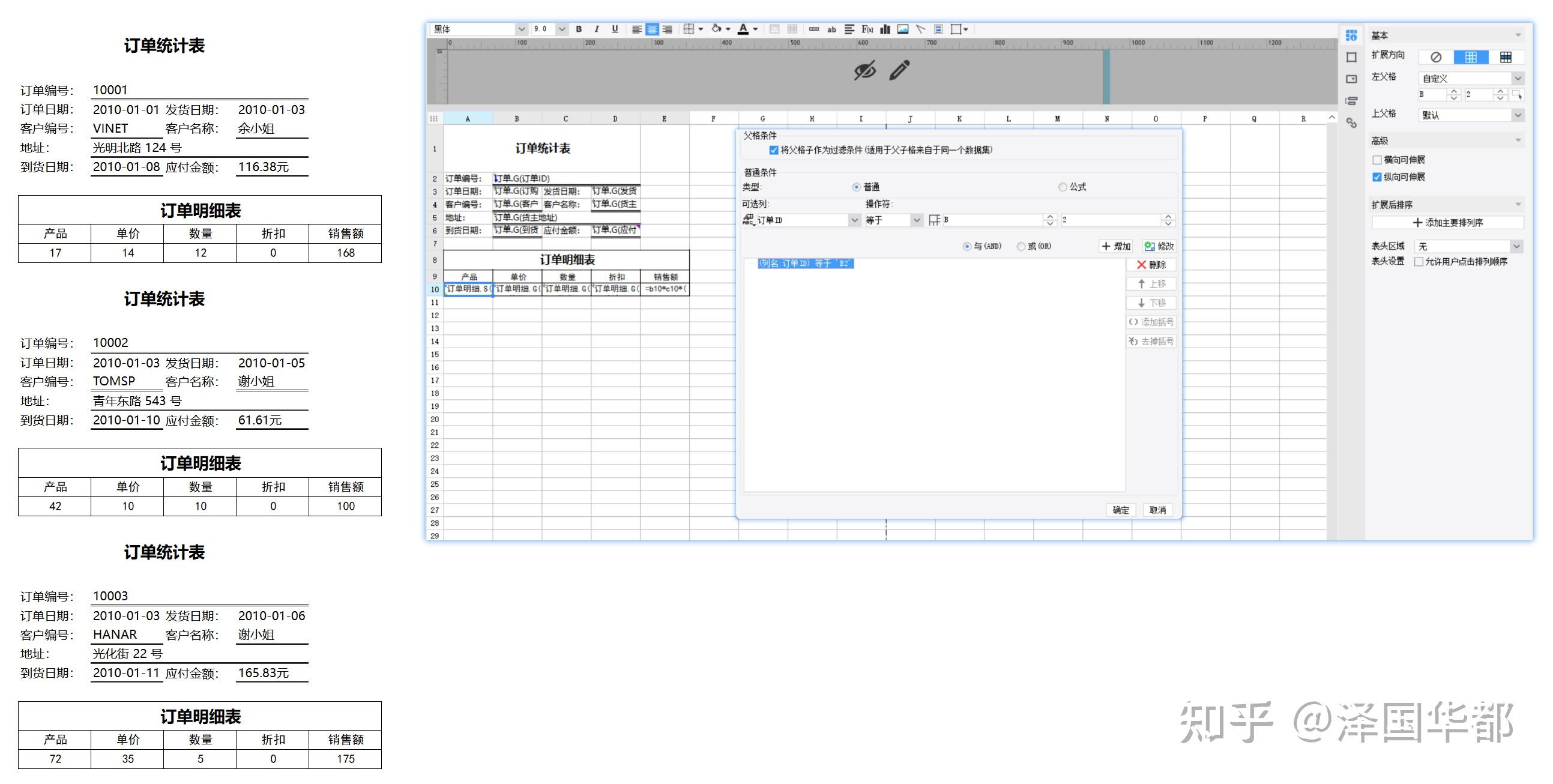Select no expansion direction using the circle-slash icon

click(x=1436, y=56)
